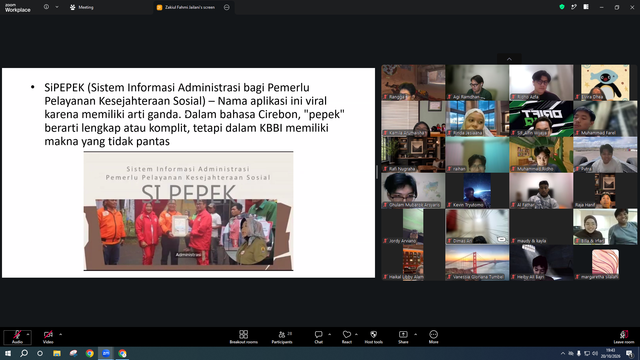Image resolution: width=640 pixels, height=360 pixels.
Task: Select margaretha's pink avatar tile
Action: pos(605,262)
